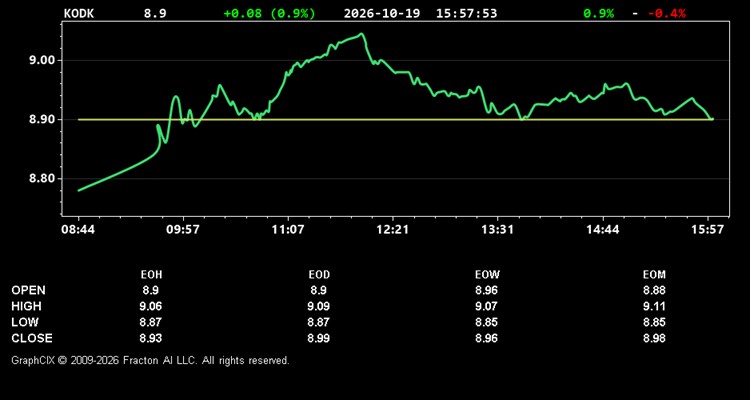Viewport: 750px width, 400px height.
Task: Click the EOH column header
Action: click(x=151, y=275)
